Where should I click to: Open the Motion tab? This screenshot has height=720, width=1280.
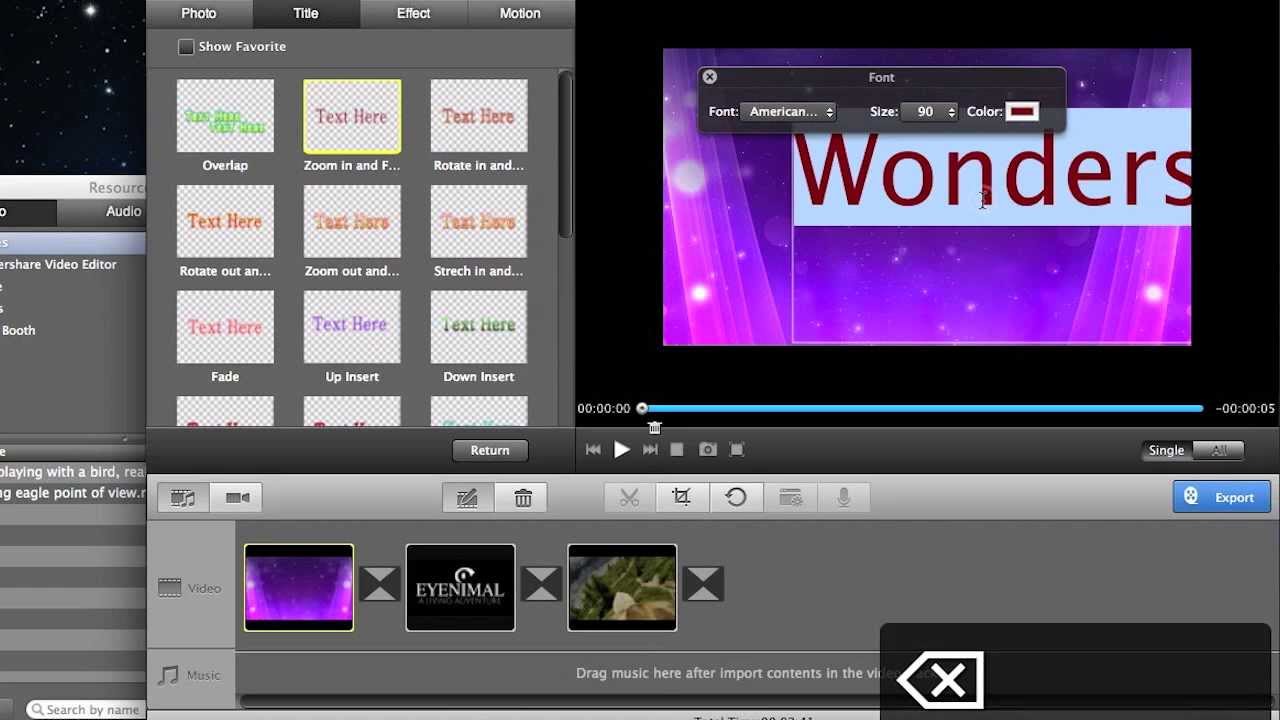[x=520, y=13]
